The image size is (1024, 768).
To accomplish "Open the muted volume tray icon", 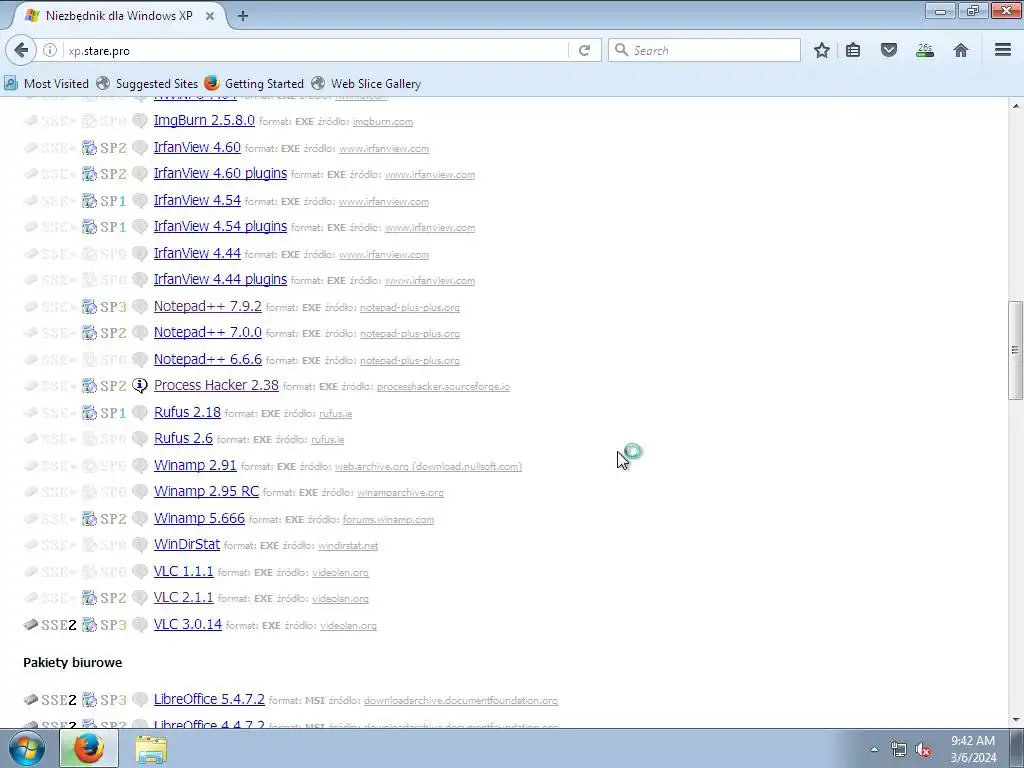I will click(923, 750).
